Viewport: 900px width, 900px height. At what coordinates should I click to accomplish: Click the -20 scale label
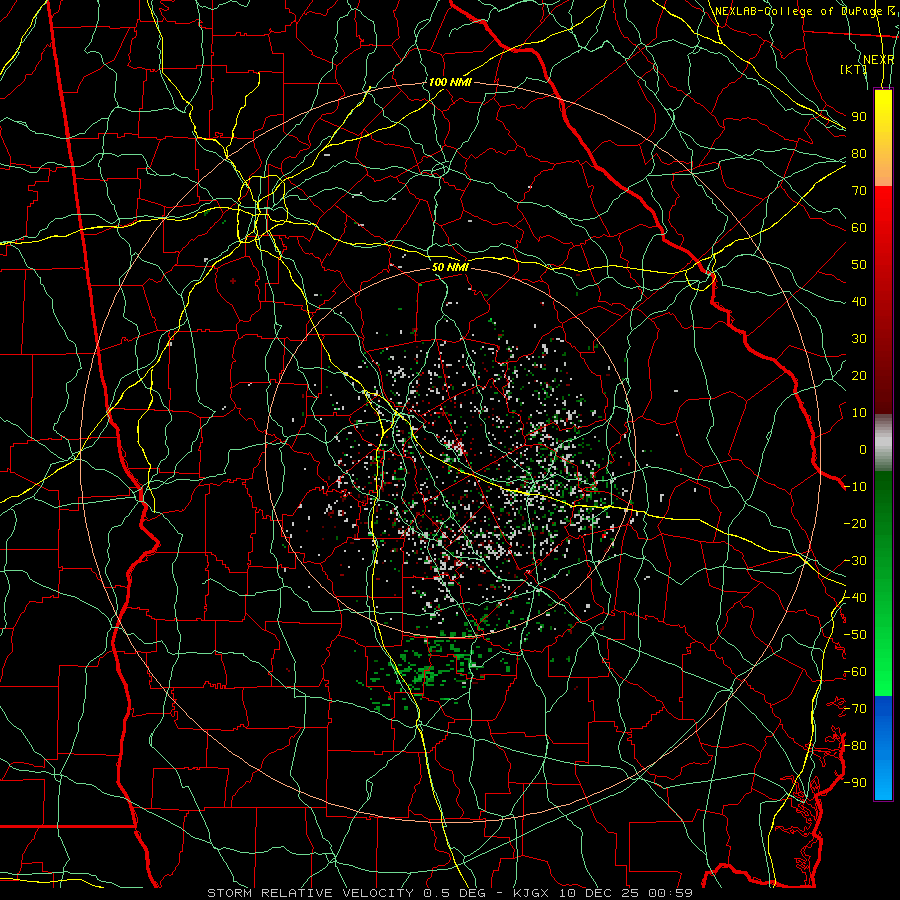click(855, 524)
